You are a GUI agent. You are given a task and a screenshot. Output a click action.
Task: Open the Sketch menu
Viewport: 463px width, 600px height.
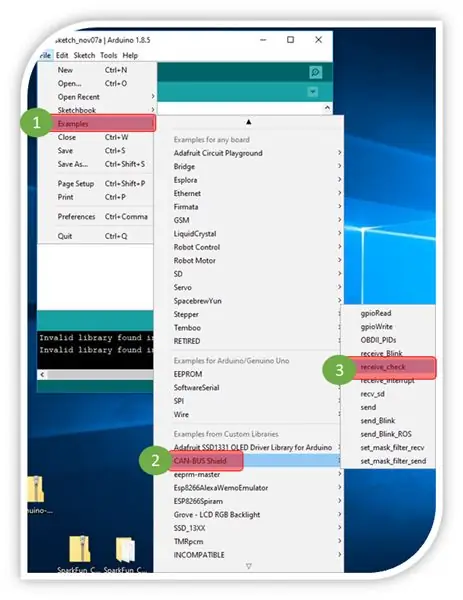84,55
